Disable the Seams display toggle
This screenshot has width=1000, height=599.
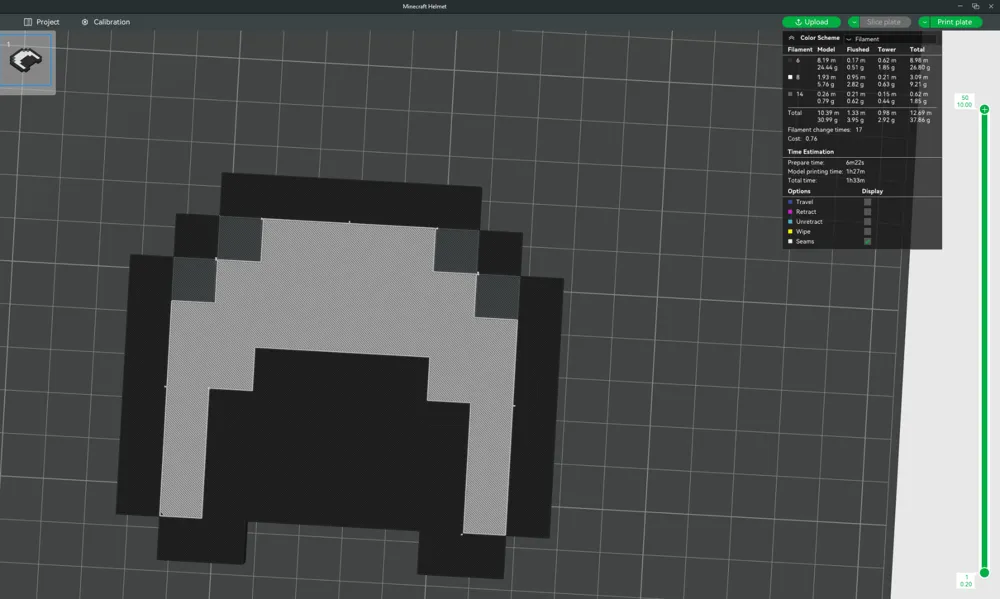point(867,241)
